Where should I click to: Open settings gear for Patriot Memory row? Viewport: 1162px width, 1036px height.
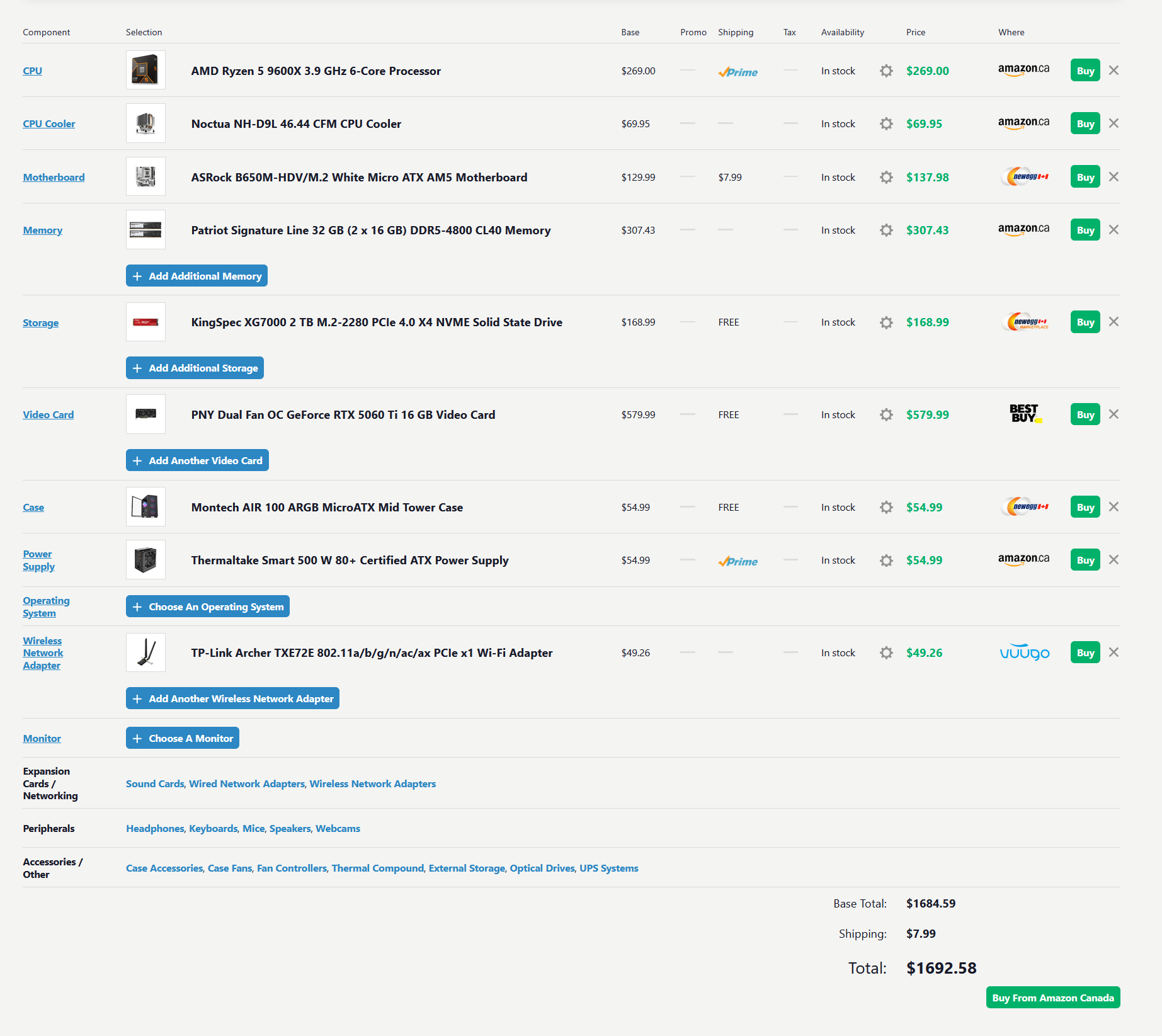point(886,230)
